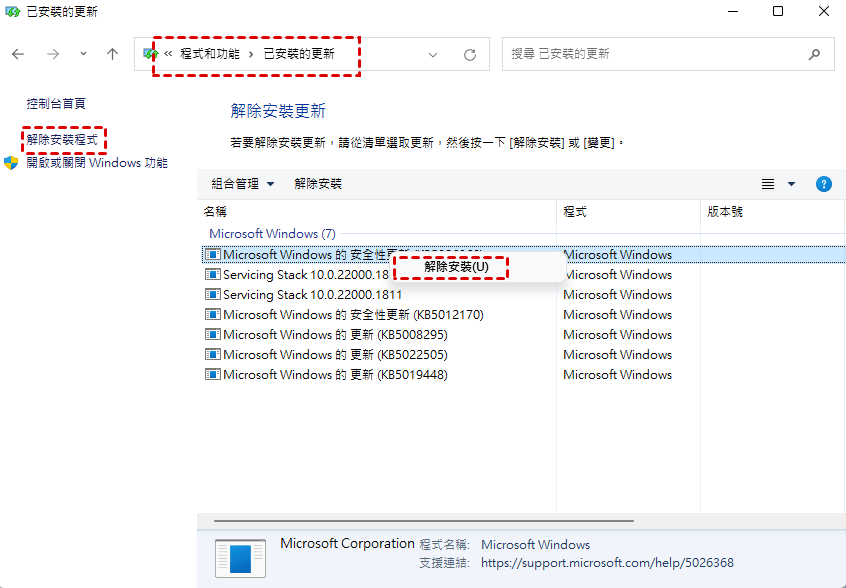Open help with the blue question icon
Image resolution: width=846 pixels, height=588 pixels.
click(x=823, y=184)
